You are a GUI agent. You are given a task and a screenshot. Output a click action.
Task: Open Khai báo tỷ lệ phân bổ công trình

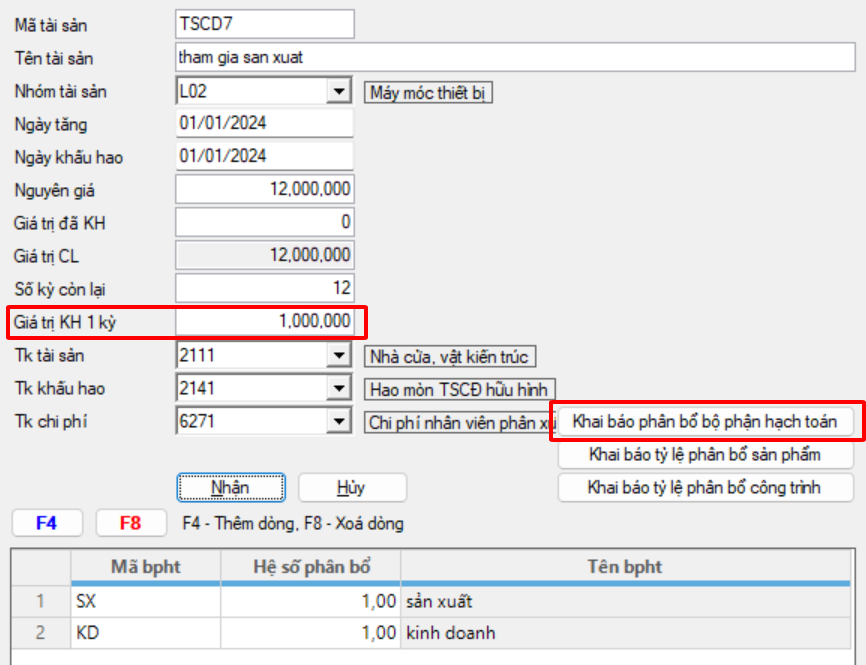coord(704,488)
